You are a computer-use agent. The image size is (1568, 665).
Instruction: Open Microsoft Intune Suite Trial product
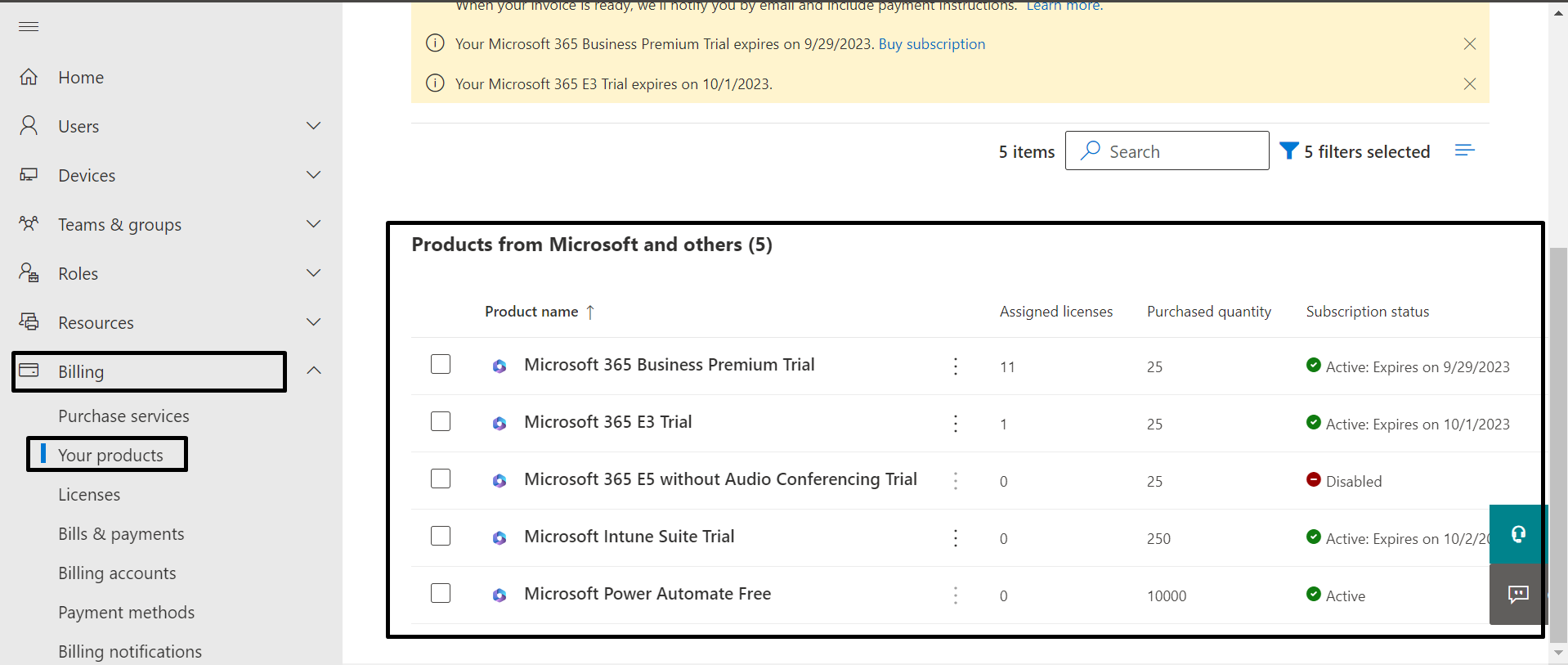[x=629, y=537]
